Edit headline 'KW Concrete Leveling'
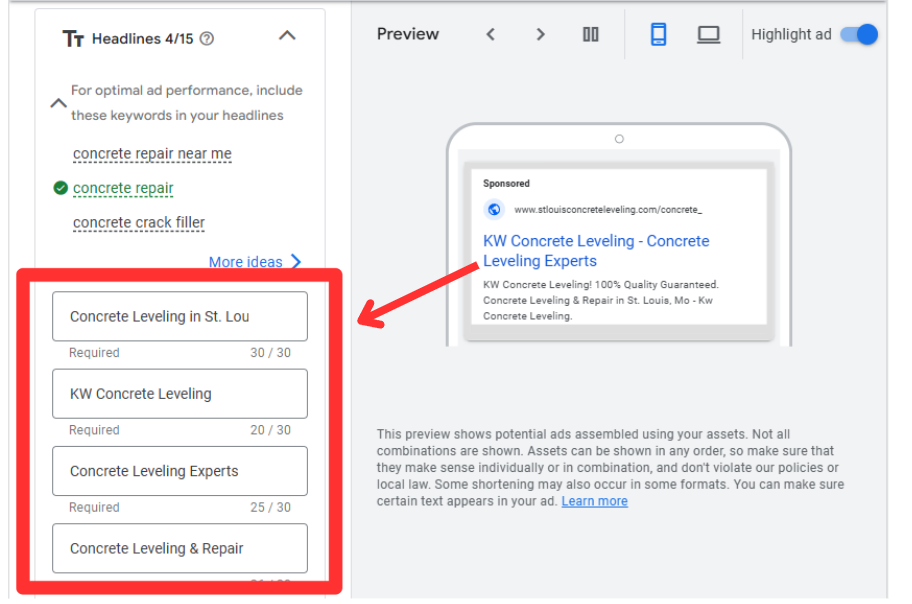This screenshot has height=604, width=912. tap(180, 394)
